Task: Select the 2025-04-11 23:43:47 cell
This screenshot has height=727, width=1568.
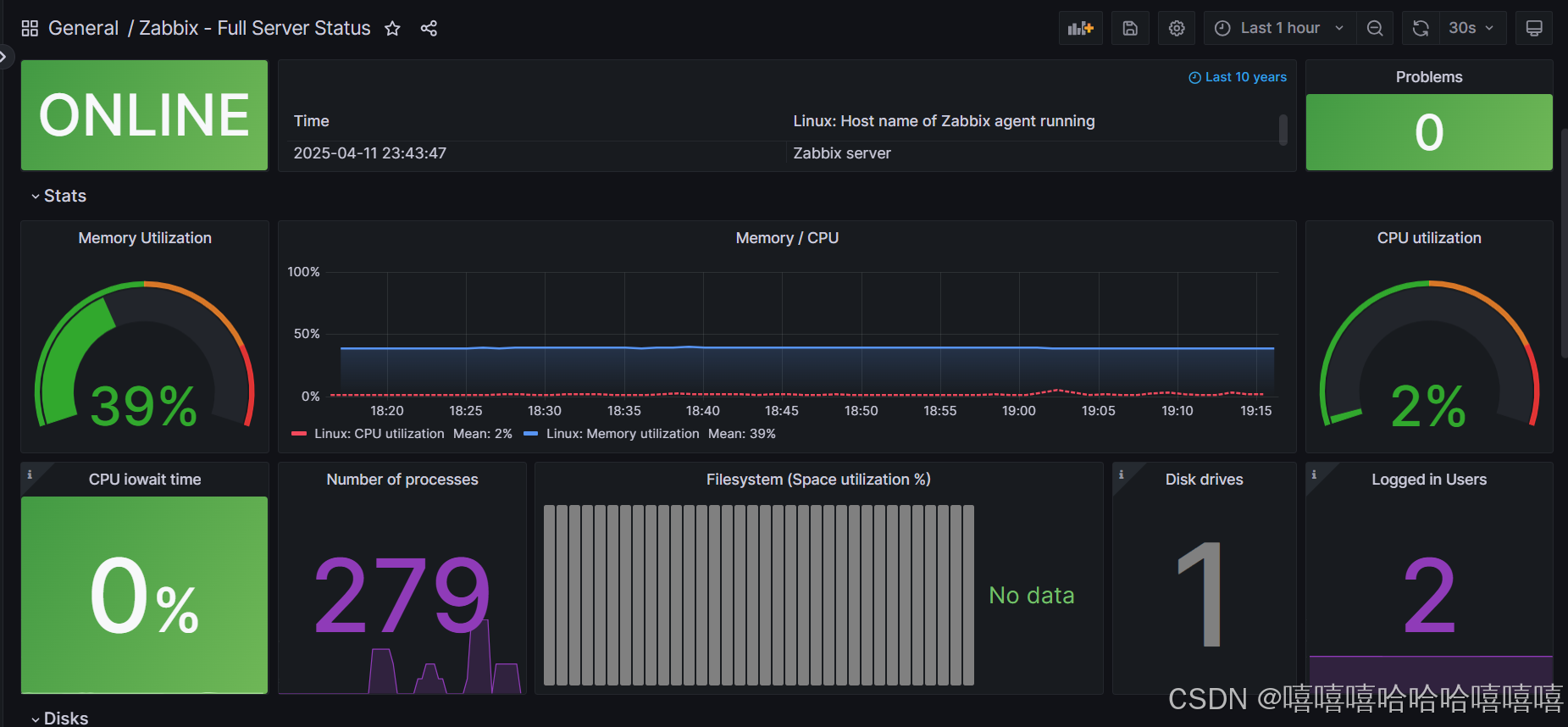Action: (x=370, y=153)
